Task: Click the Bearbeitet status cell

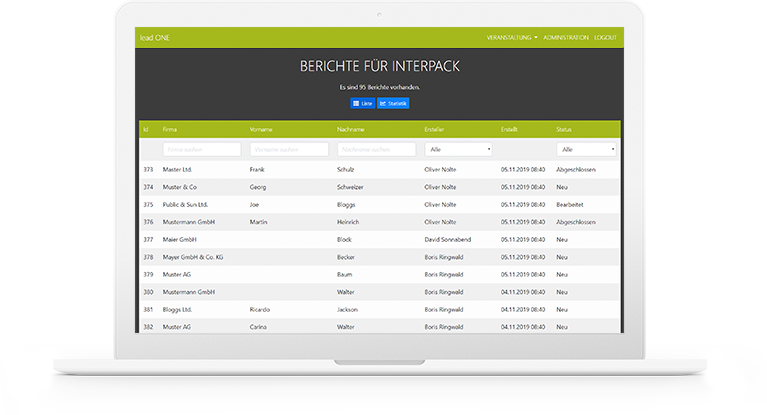Action: coord(570,205)
